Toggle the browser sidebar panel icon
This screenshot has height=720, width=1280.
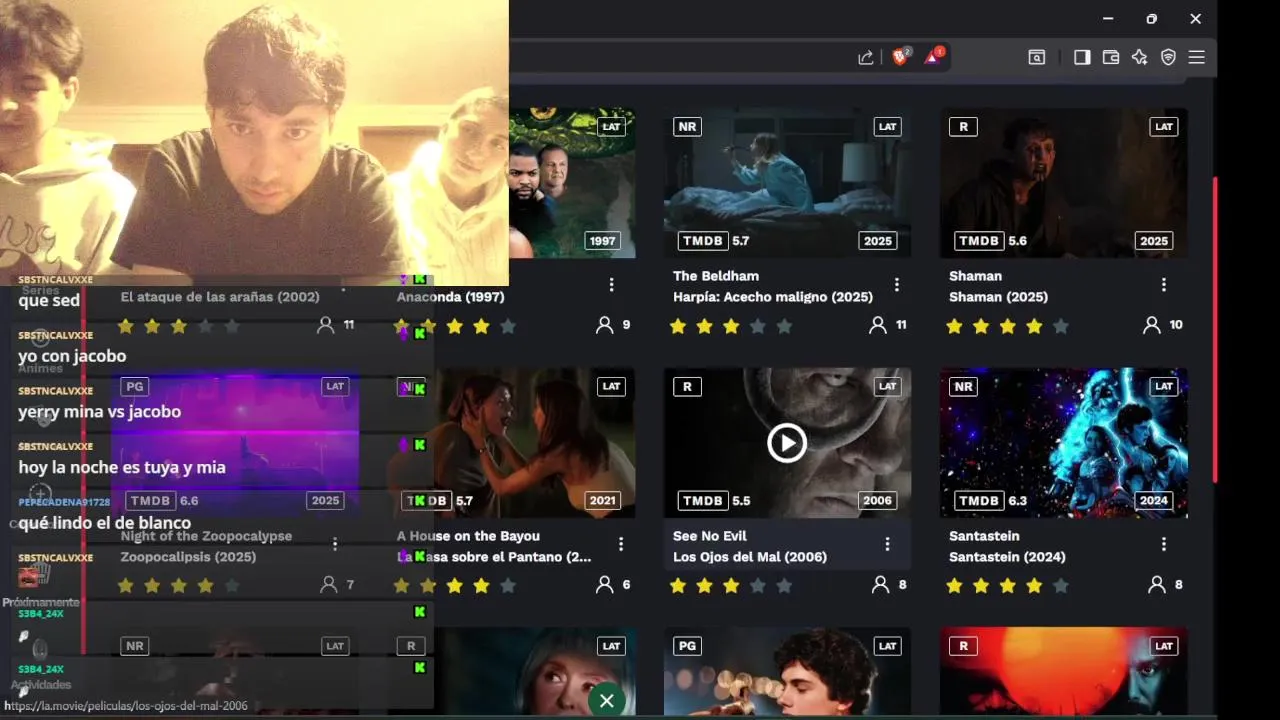pos(1082,57)
